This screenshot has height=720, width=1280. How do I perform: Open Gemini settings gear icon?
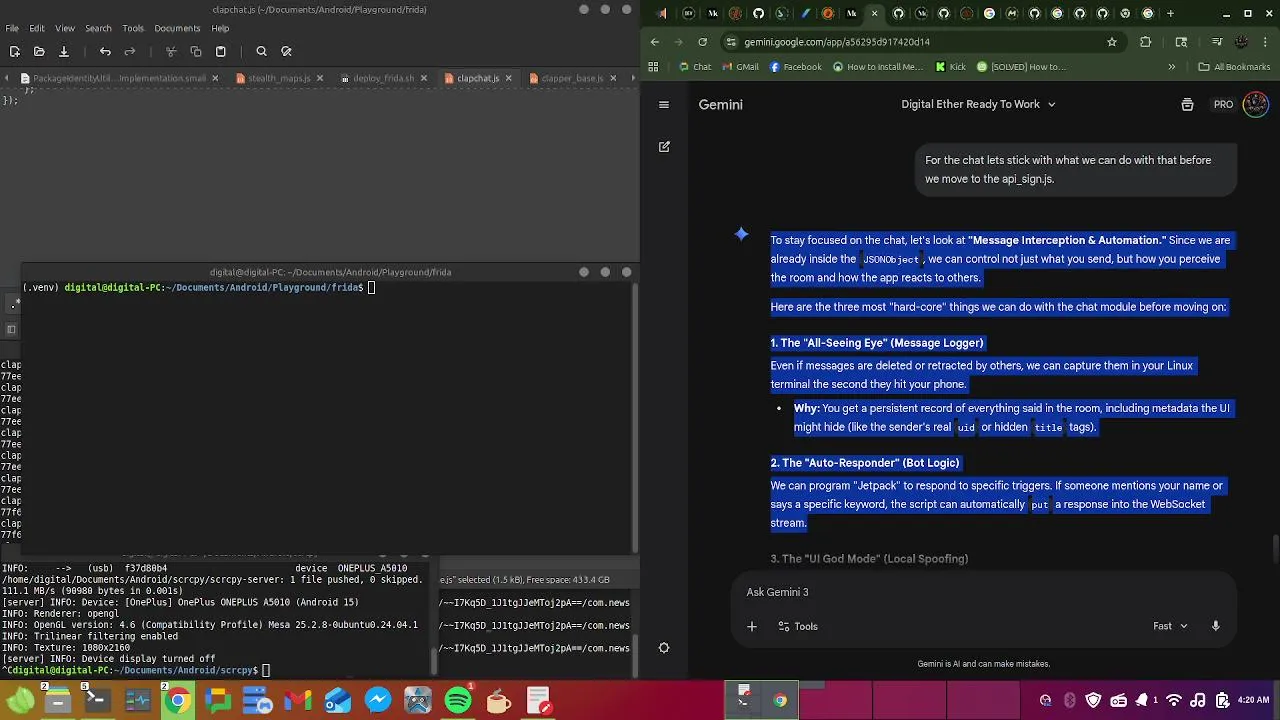[664, 648]
